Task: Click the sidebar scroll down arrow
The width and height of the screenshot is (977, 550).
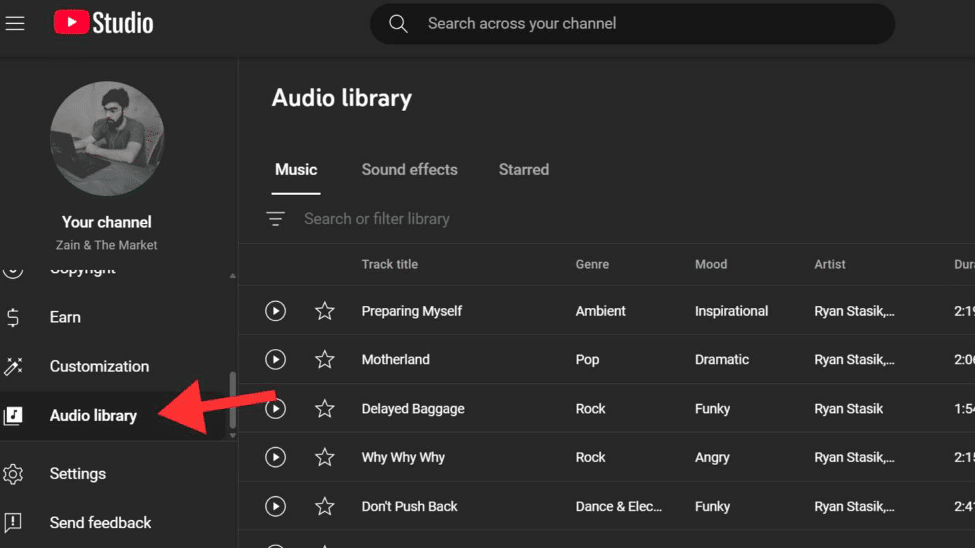Action: click(232, 435)
